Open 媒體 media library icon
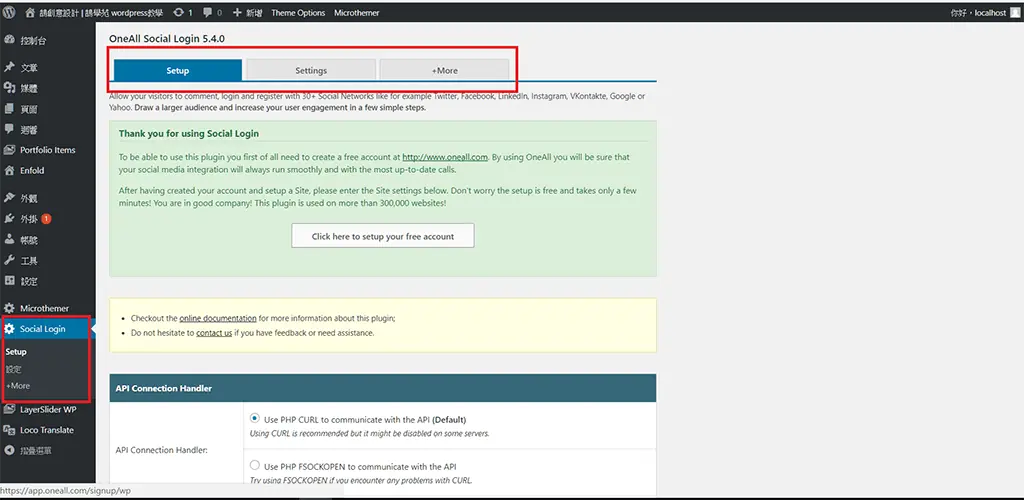Screen dimensions: 1024x500 pos(9,88)
